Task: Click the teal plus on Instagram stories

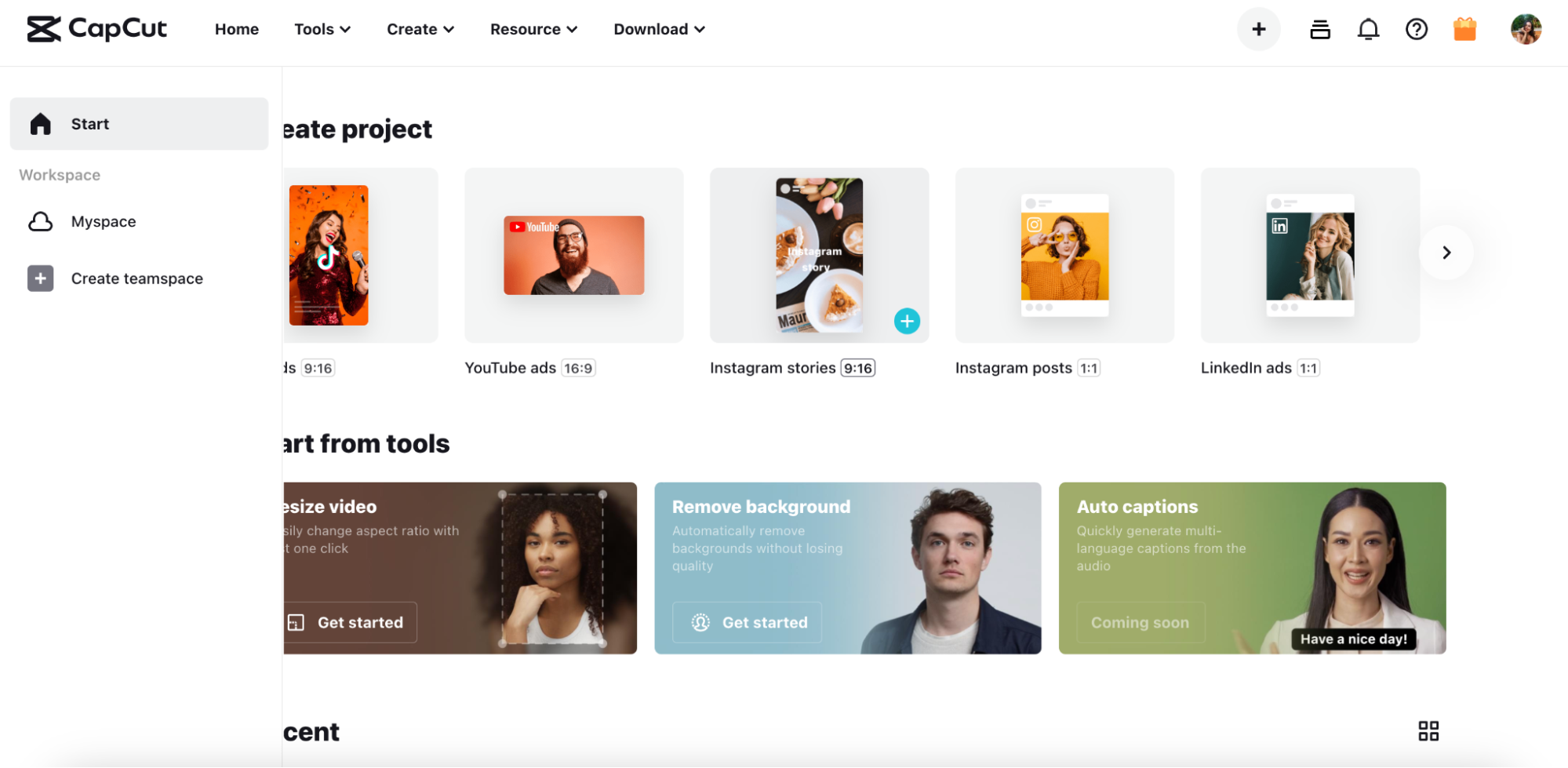Action: tap(907, 321)
